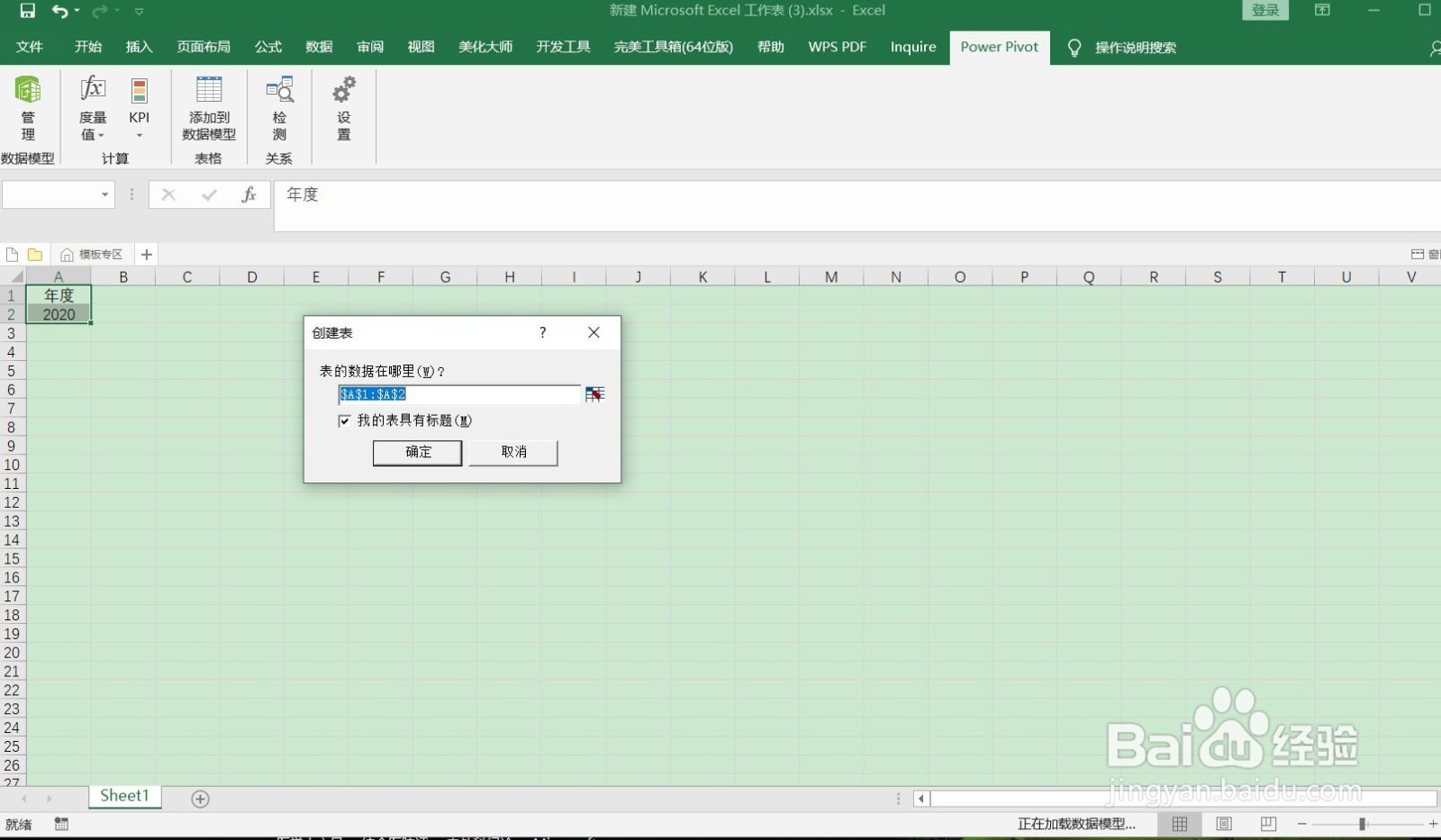Open the 完美工具箱(64位版) tab

tap(674, 47)
